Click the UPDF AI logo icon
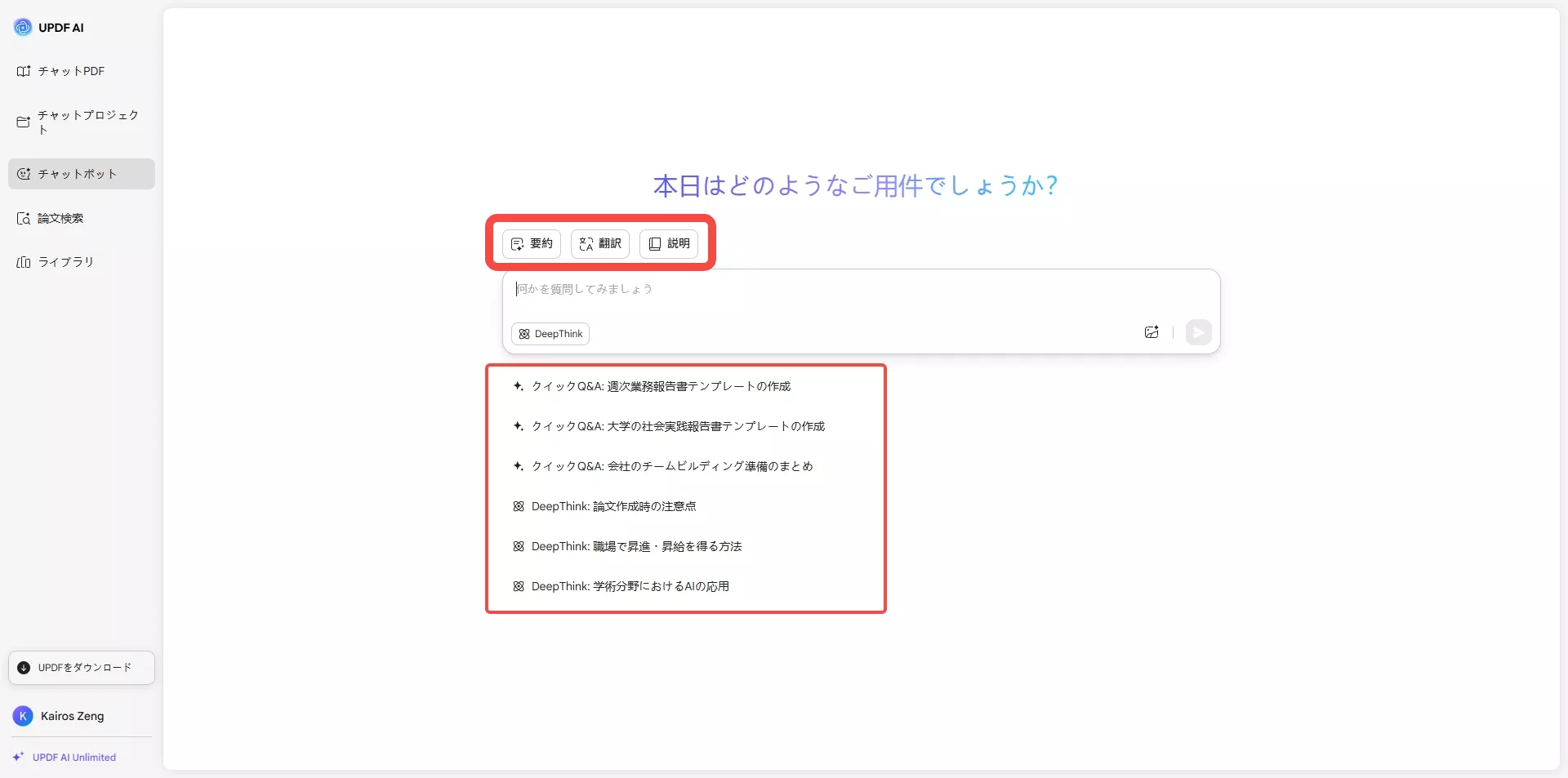This screenshot has width=1568, height=778. (x=23, y=27)
